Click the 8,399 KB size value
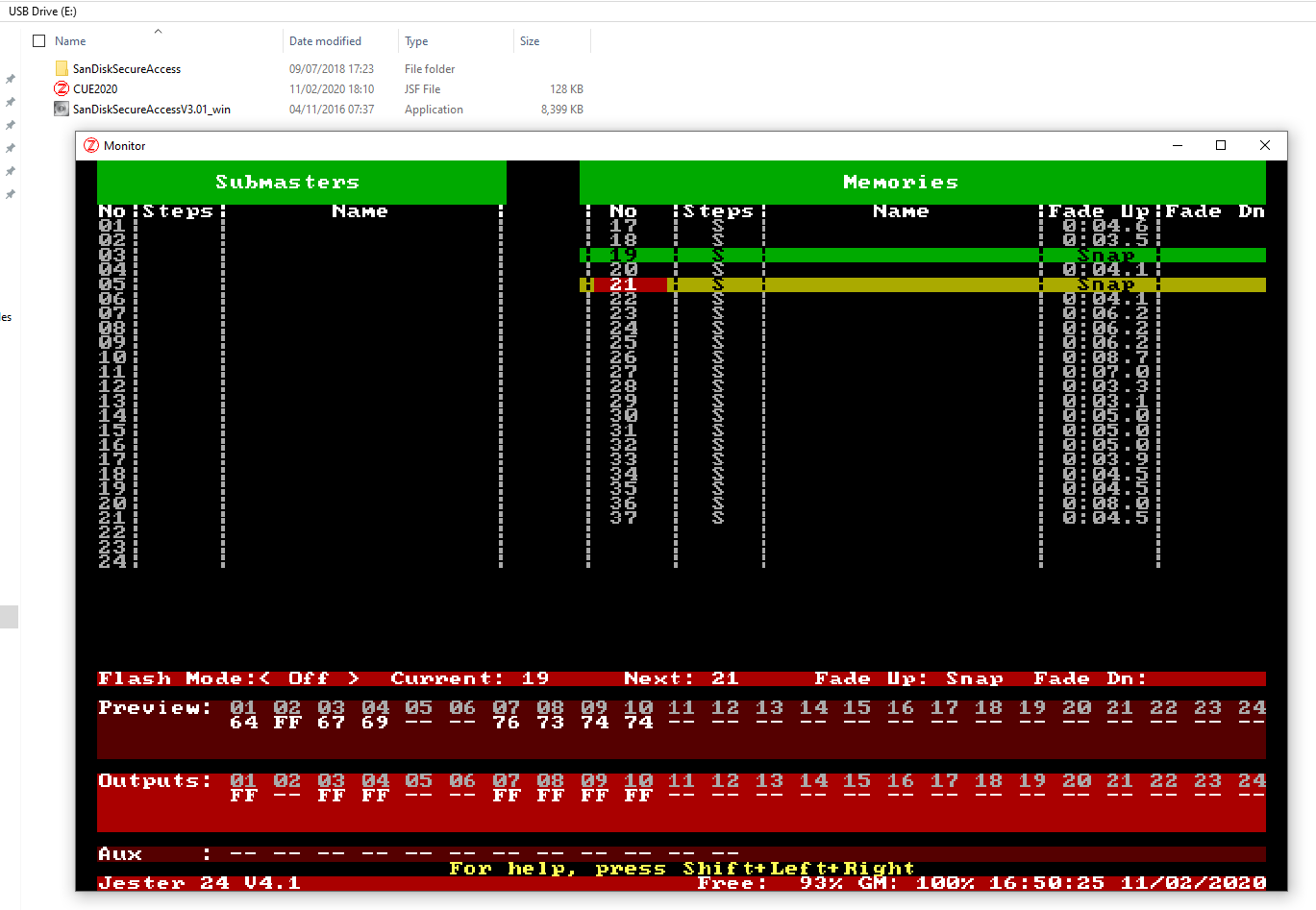The image size is (1316, 910). click(x=562, y=110)
